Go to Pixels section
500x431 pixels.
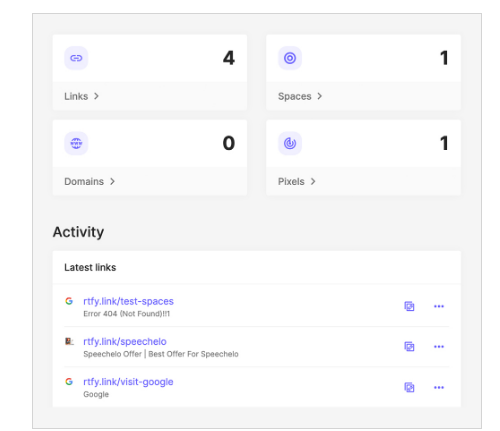coord(297,181)
